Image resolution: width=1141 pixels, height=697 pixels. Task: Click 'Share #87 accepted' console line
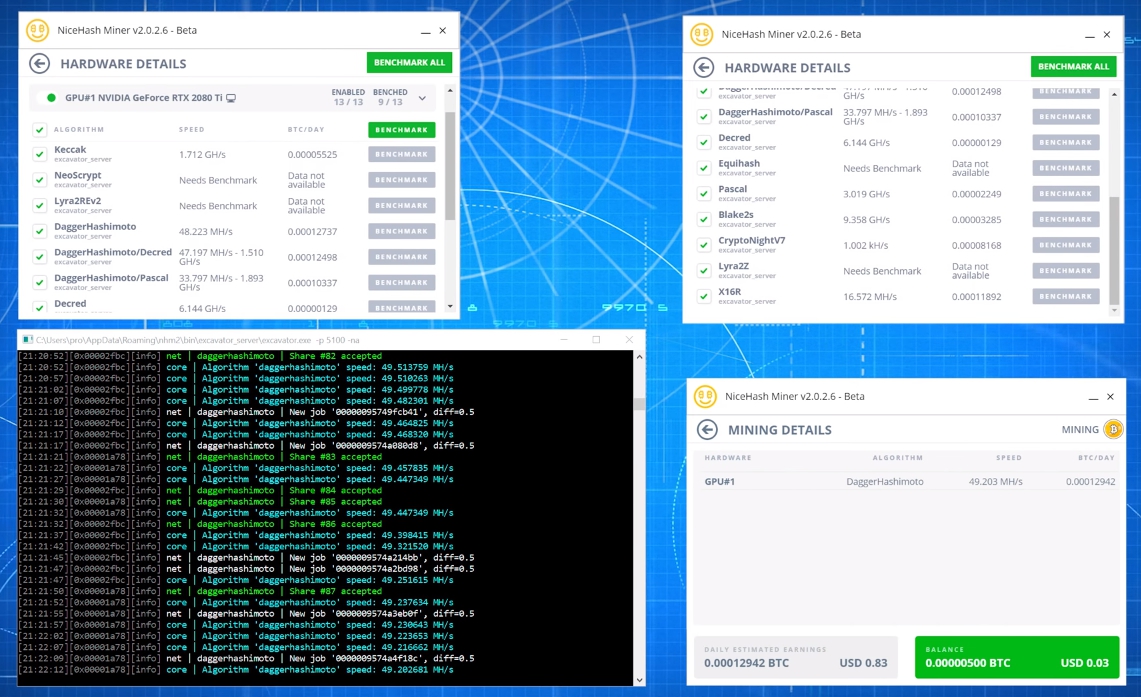tap(335, 591)
